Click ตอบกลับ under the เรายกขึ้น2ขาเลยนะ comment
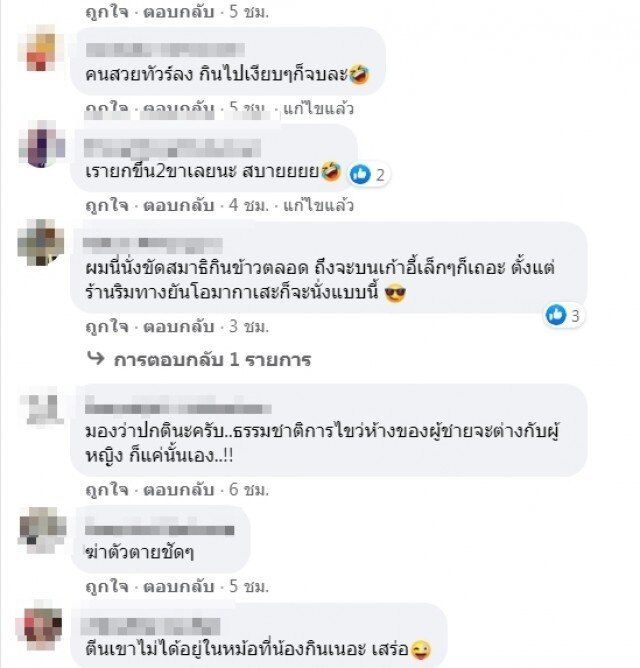 [179, 205]
